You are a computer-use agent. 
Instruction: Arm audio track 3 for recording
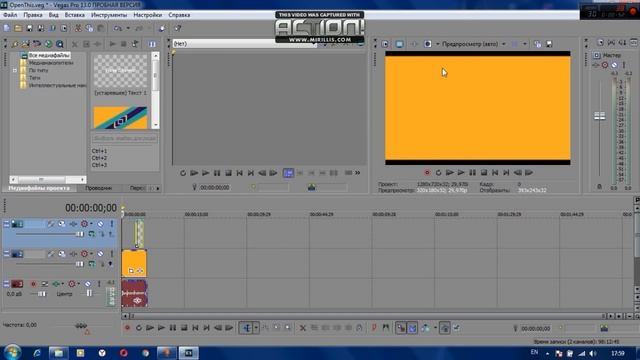click(33, 284)
